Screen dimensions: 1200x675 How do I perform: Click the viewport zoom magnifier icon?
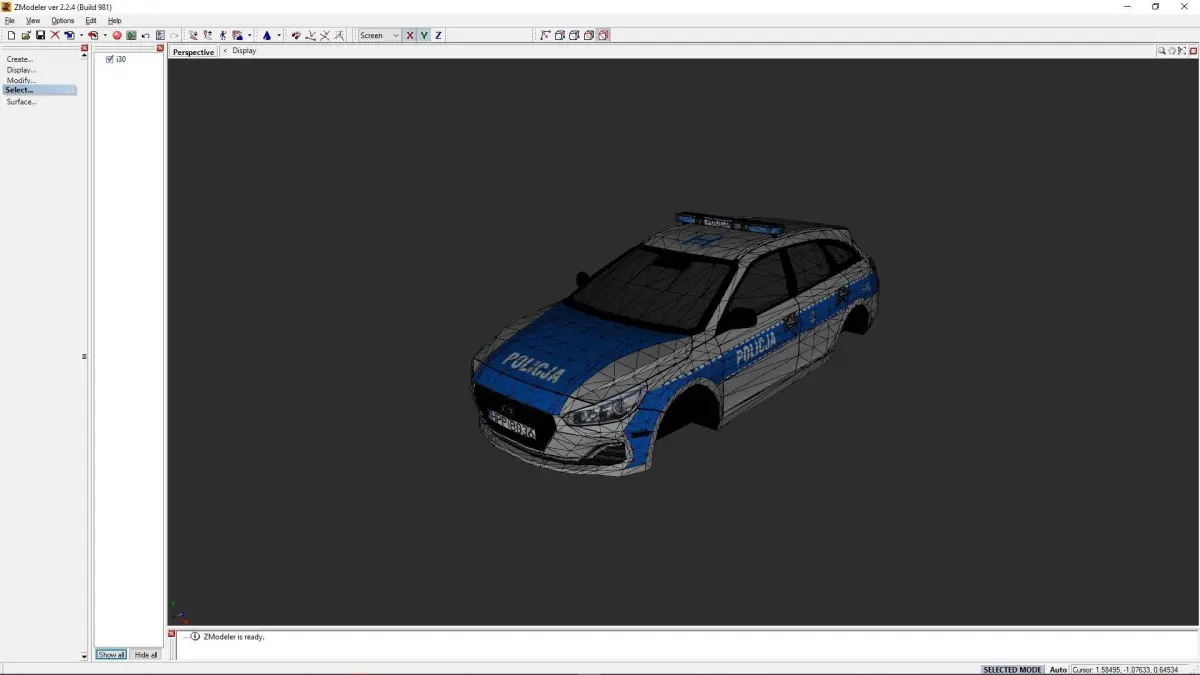1162,51
